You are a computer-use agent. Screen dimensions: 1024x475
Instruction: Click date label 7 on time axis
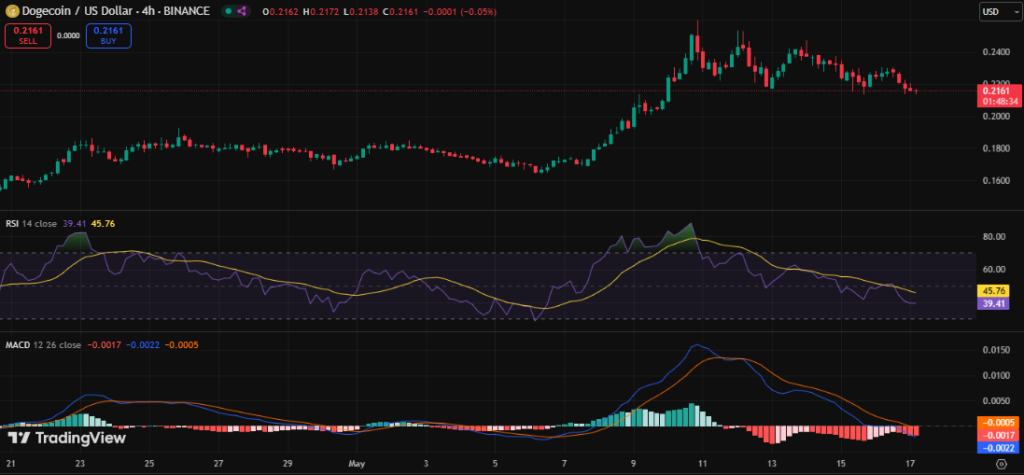coord(565,463)
